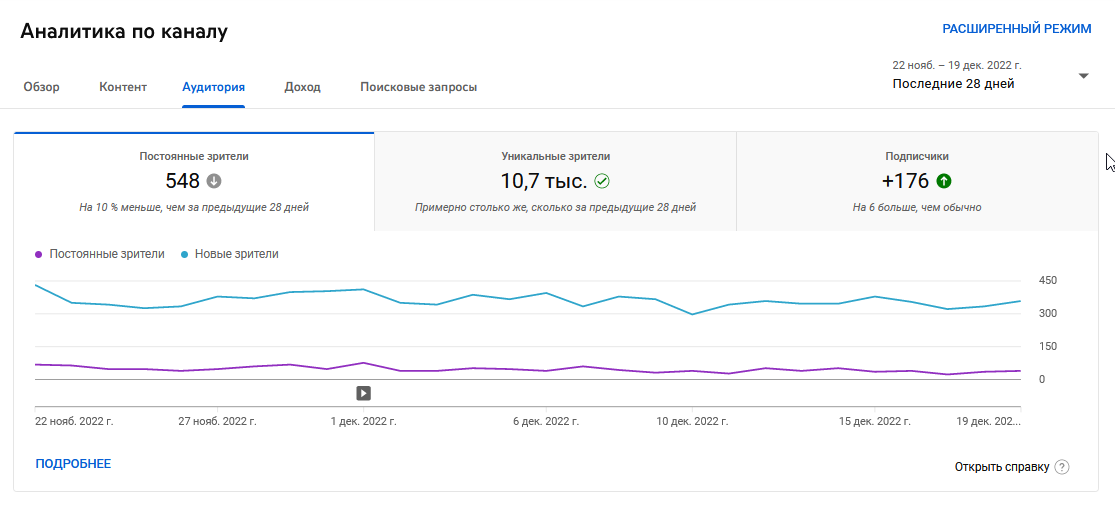Click the На 10 % меньше comparison text

[194, 208]
